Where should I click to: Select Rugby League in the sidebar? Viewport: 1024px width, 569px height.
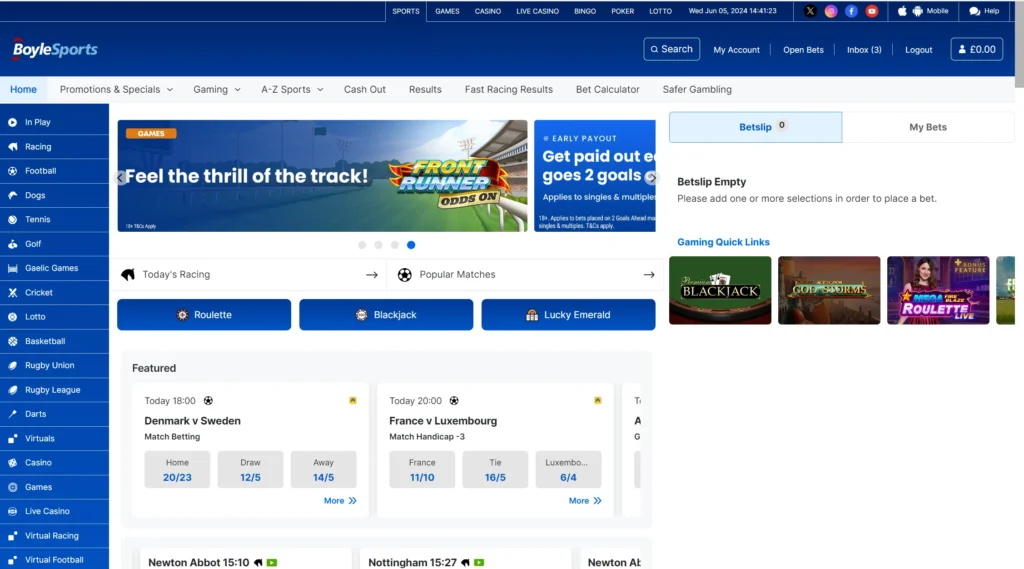(54, 390)
